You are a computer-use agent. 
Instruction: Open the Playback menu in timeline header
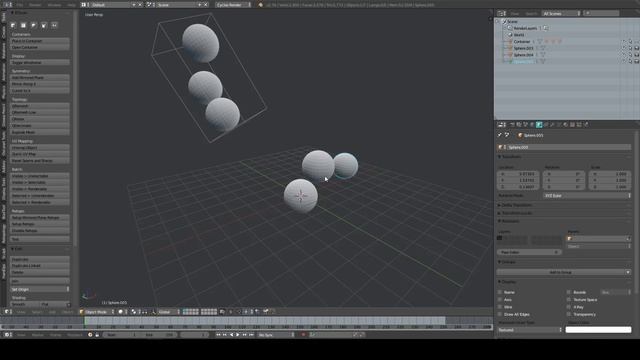coord(75,335)
